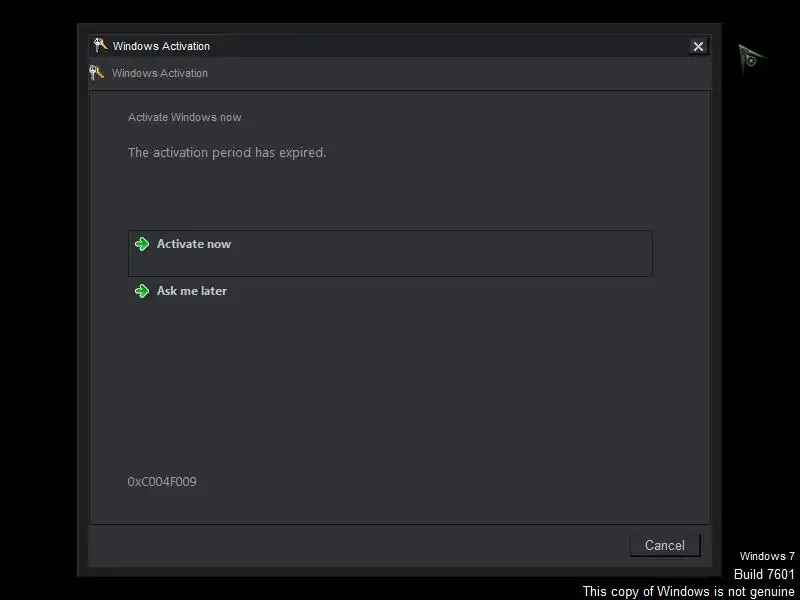Click the desktop icon right of the dialog
This screenshot has width=800, height=600.
pyautogui.click(x=750, y=59)
